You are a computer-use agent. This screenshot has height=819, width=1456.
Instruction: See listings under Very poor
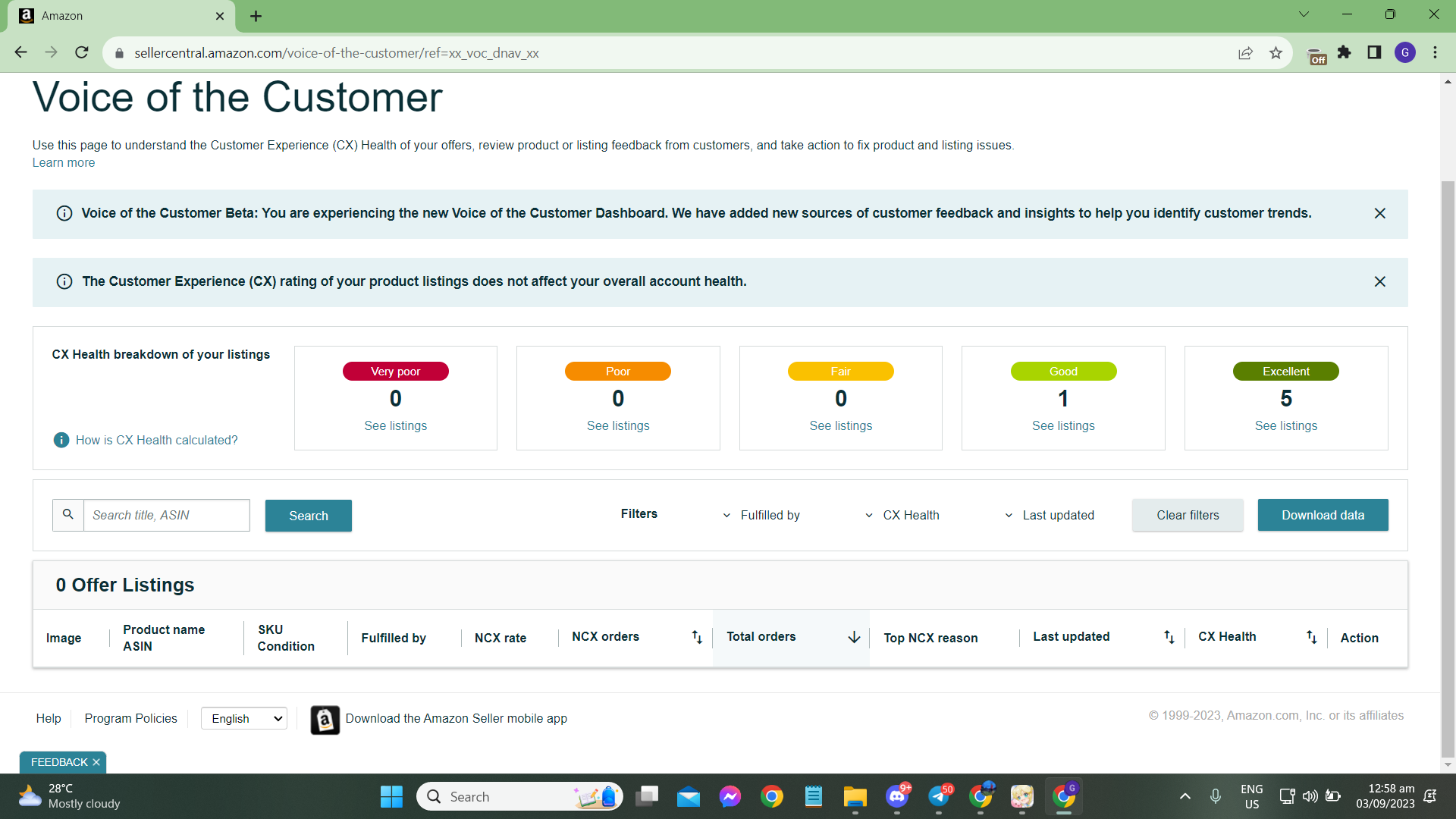pos(395,425)
